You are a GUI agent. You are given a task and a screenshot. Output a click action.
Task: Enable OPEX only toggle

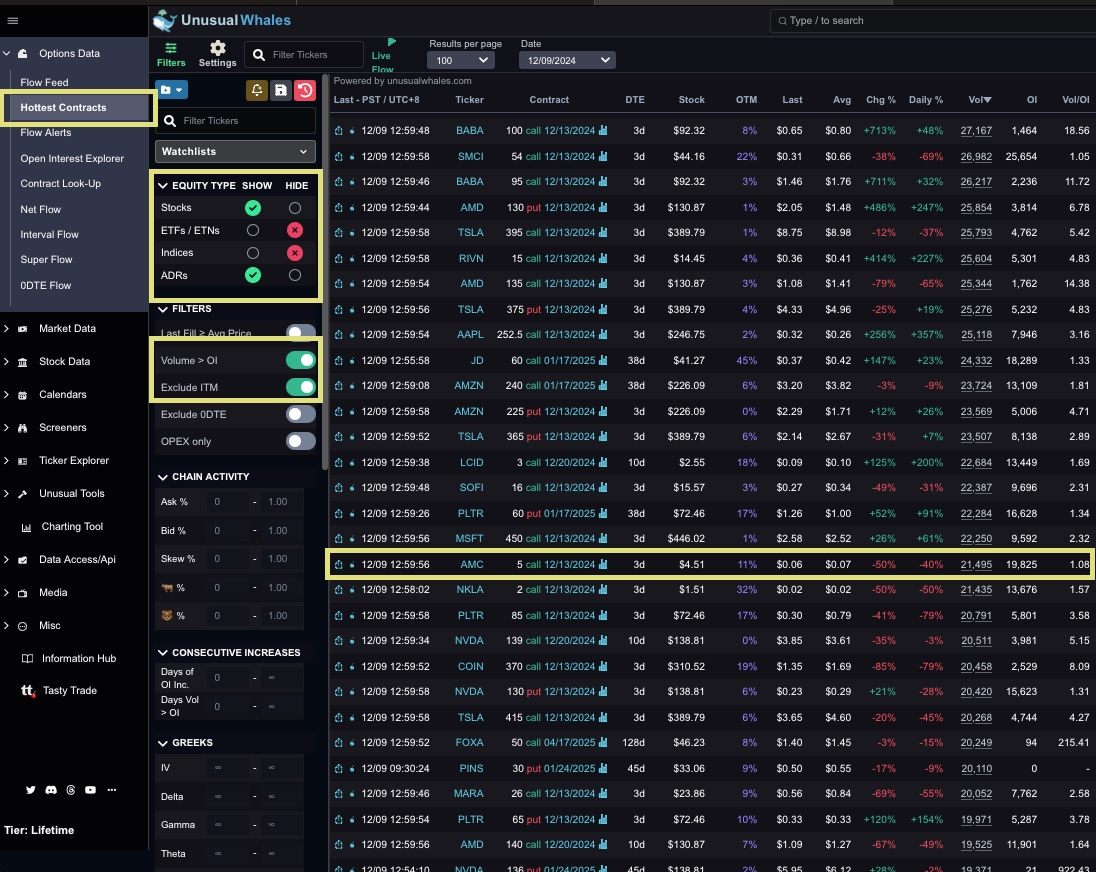click(x=301, y=441)
